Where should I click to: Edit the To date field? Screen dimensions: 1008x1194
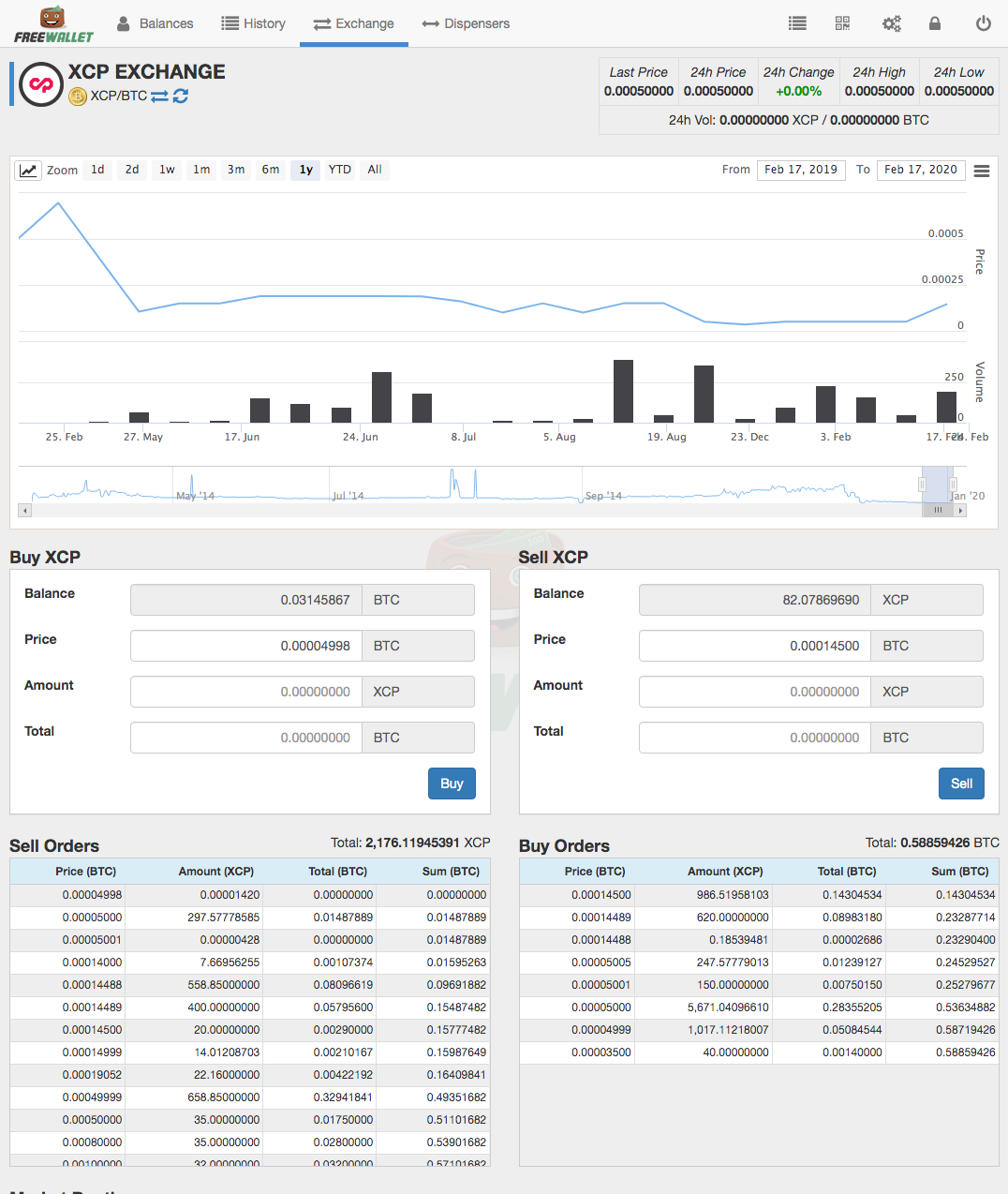click(x=921, y=170)
